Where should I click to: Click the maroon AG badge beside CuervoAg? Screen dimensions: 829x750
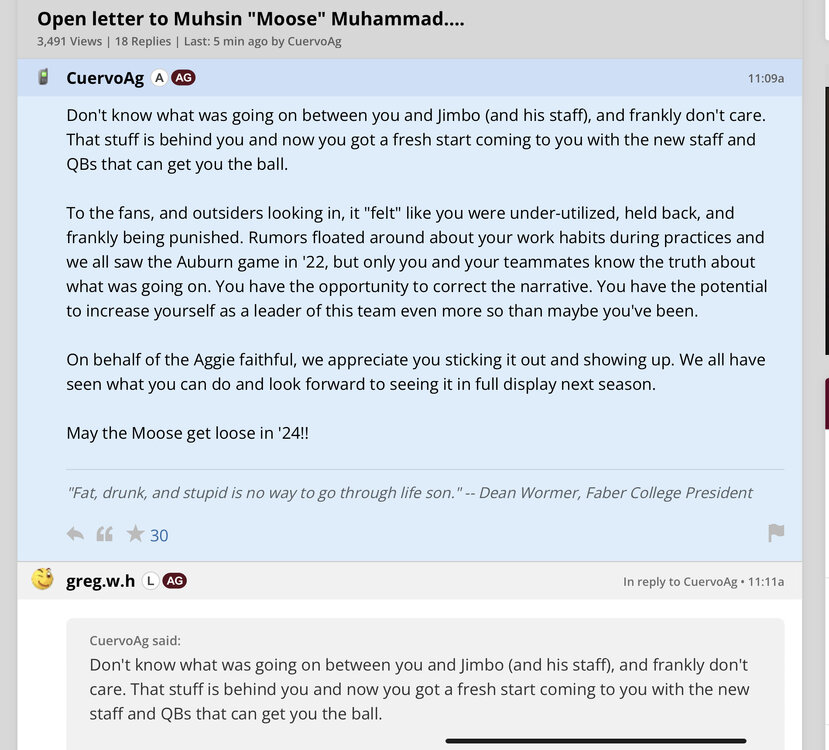click(x=182, y=78)
